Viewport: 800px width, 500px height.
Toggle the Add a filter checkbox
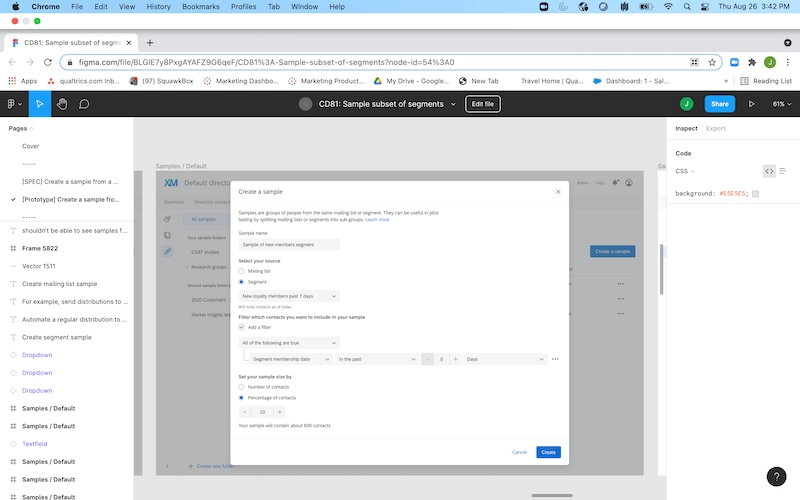click(x=241, y=327)
